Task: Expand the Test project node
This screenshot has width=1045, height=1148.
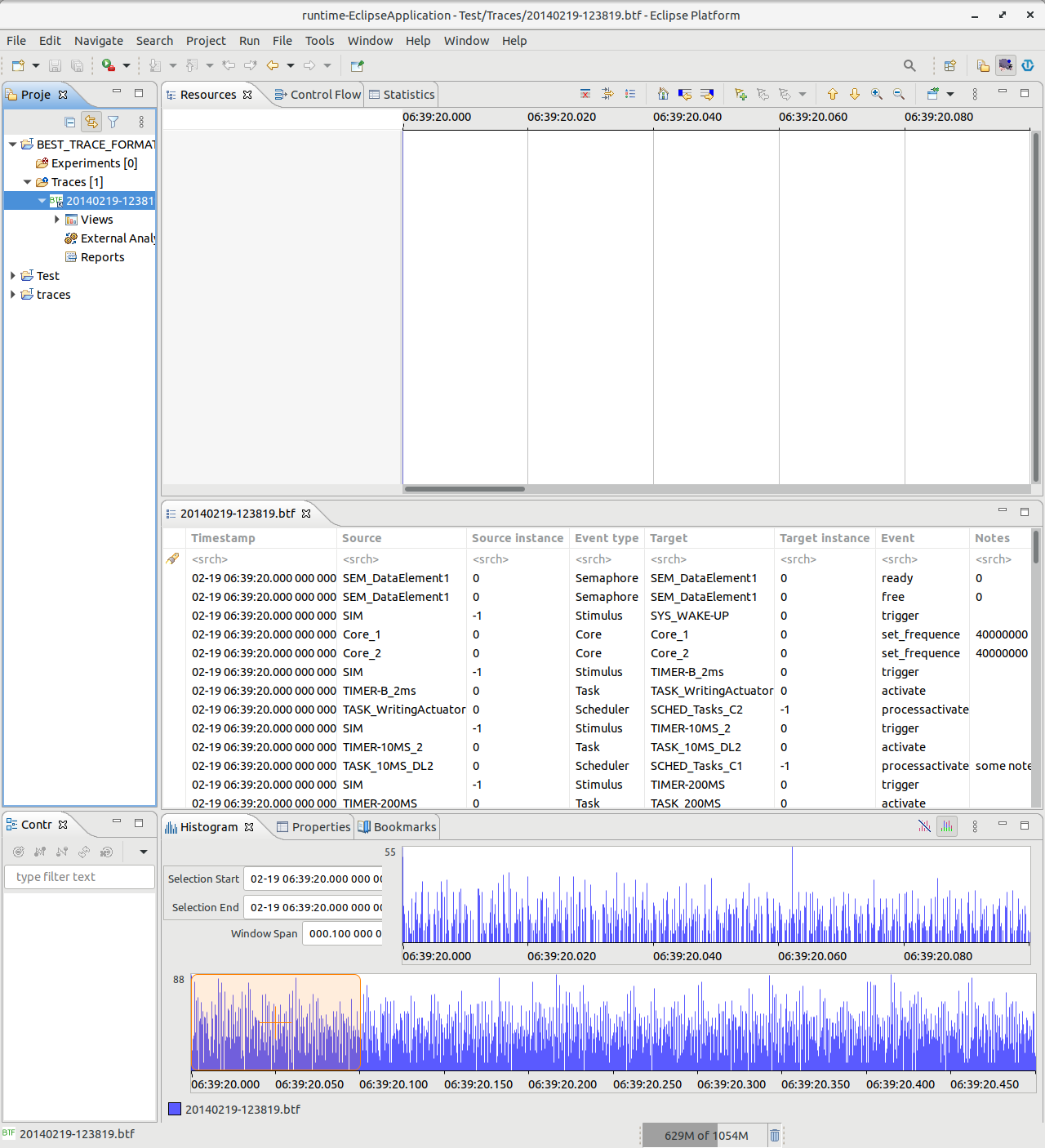Action: (12, 276)
